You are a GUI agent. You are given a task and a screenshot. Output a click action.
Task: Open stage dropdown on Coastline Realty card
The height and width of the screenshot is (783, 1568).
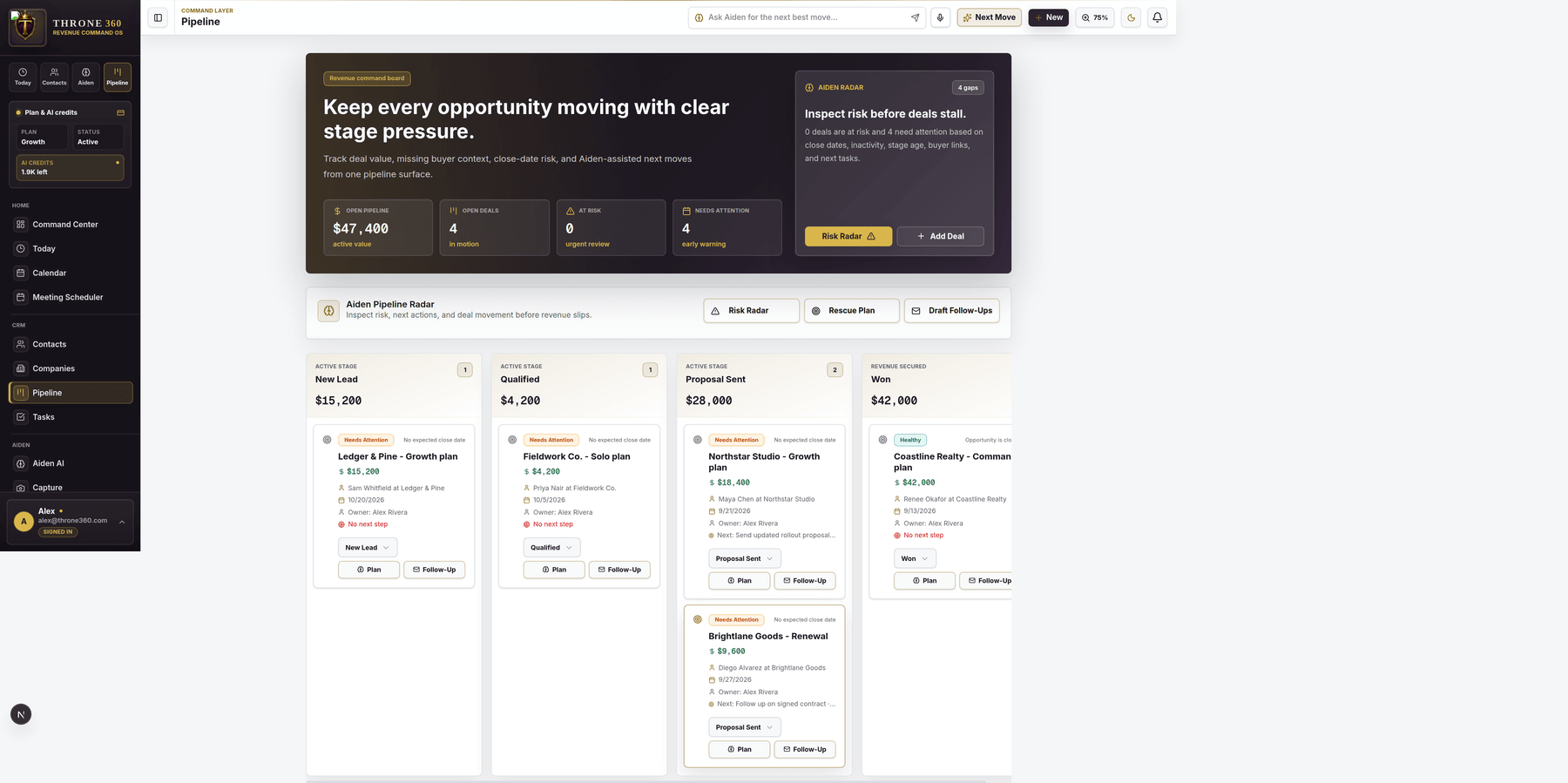pyautogui.click(x=915, y=559)
